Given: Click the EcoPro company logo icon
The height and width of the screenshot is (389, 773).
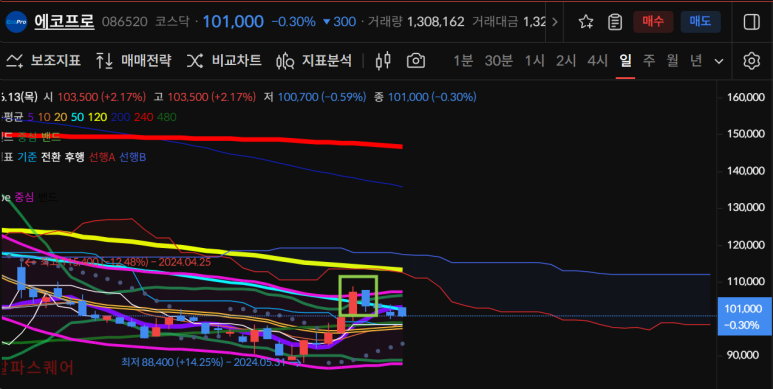Looking at the screenshot, I should [16, 22].
